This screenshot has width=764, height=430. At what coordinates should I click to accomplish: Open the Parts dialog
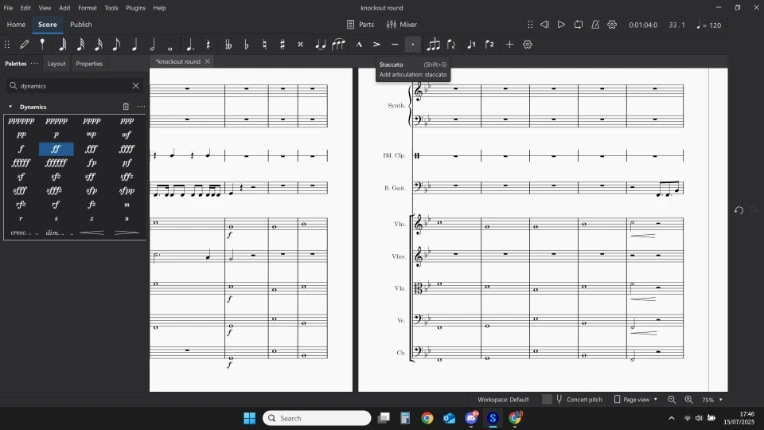361,24
